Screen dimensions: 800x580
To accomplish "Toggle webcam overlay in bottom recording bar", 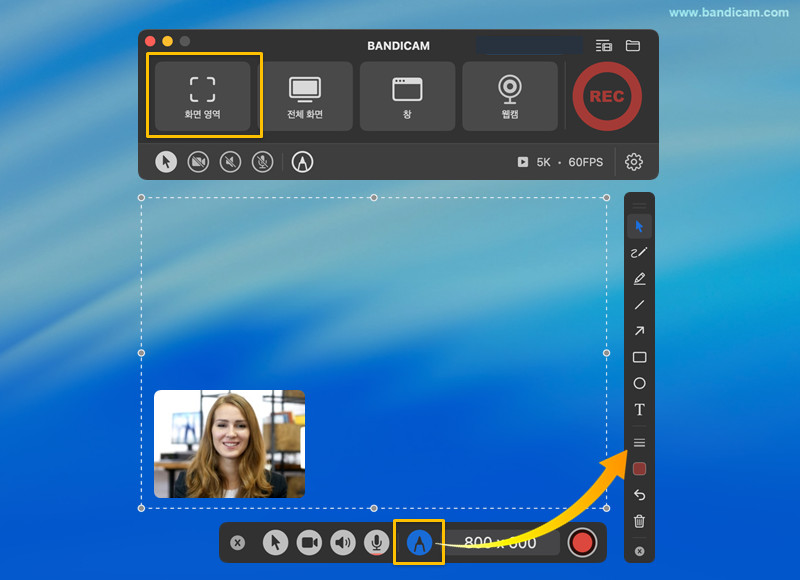I will [x=309, y=542].
